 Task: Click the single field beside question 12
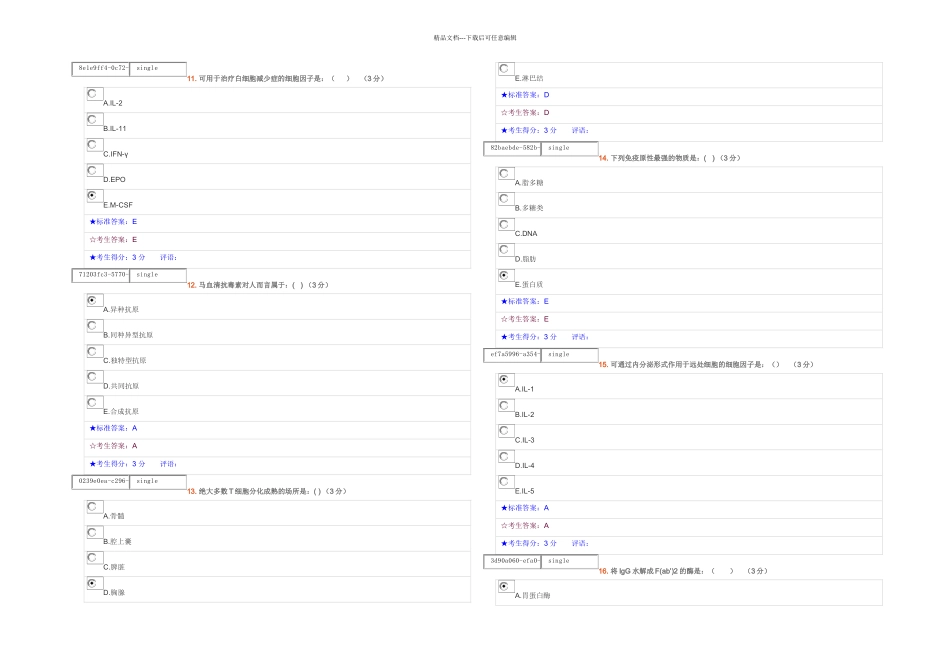pyautogui.click(x=158, y=275)
